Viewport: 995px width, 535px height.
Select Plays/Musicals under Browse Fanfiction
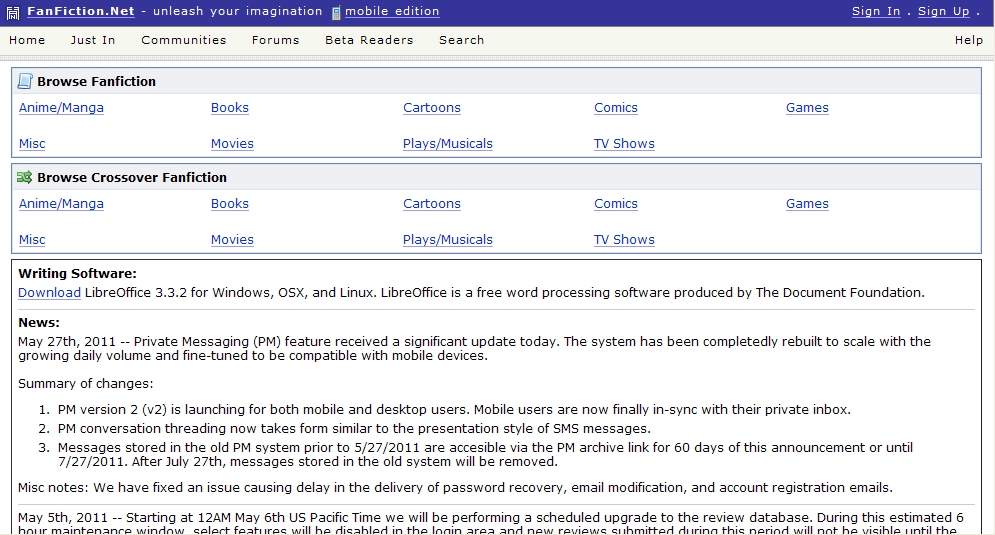click(448, 144)
